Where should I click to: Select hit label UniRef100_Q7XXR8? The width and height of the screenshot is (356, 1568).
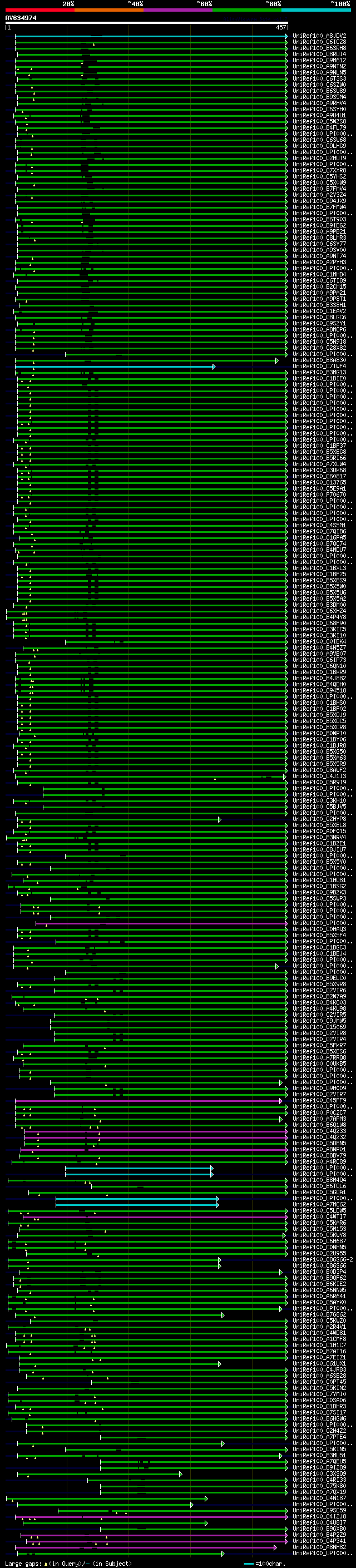tap(319, 170)
